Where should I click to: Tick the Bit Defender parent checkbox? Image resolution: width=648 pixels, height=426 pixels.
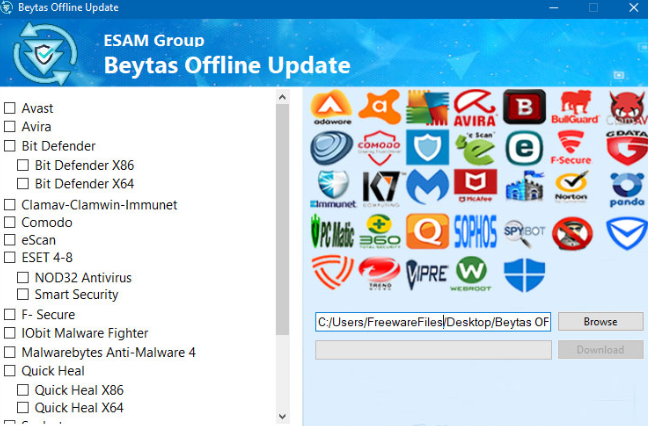10,146
